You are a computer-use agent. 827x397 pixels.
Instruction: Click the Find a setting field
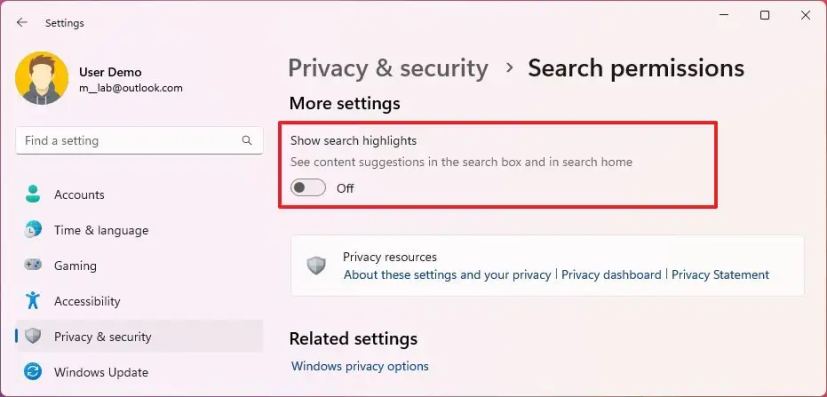[139, 141]
